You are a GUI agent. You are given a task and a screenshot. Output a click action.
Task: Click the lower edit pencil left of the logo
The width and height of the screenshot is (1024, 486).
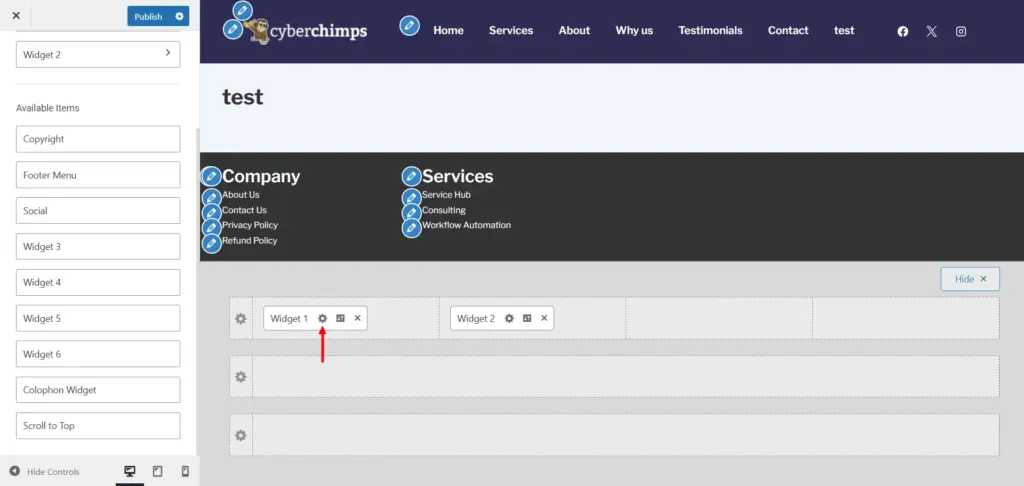[232, 29]
